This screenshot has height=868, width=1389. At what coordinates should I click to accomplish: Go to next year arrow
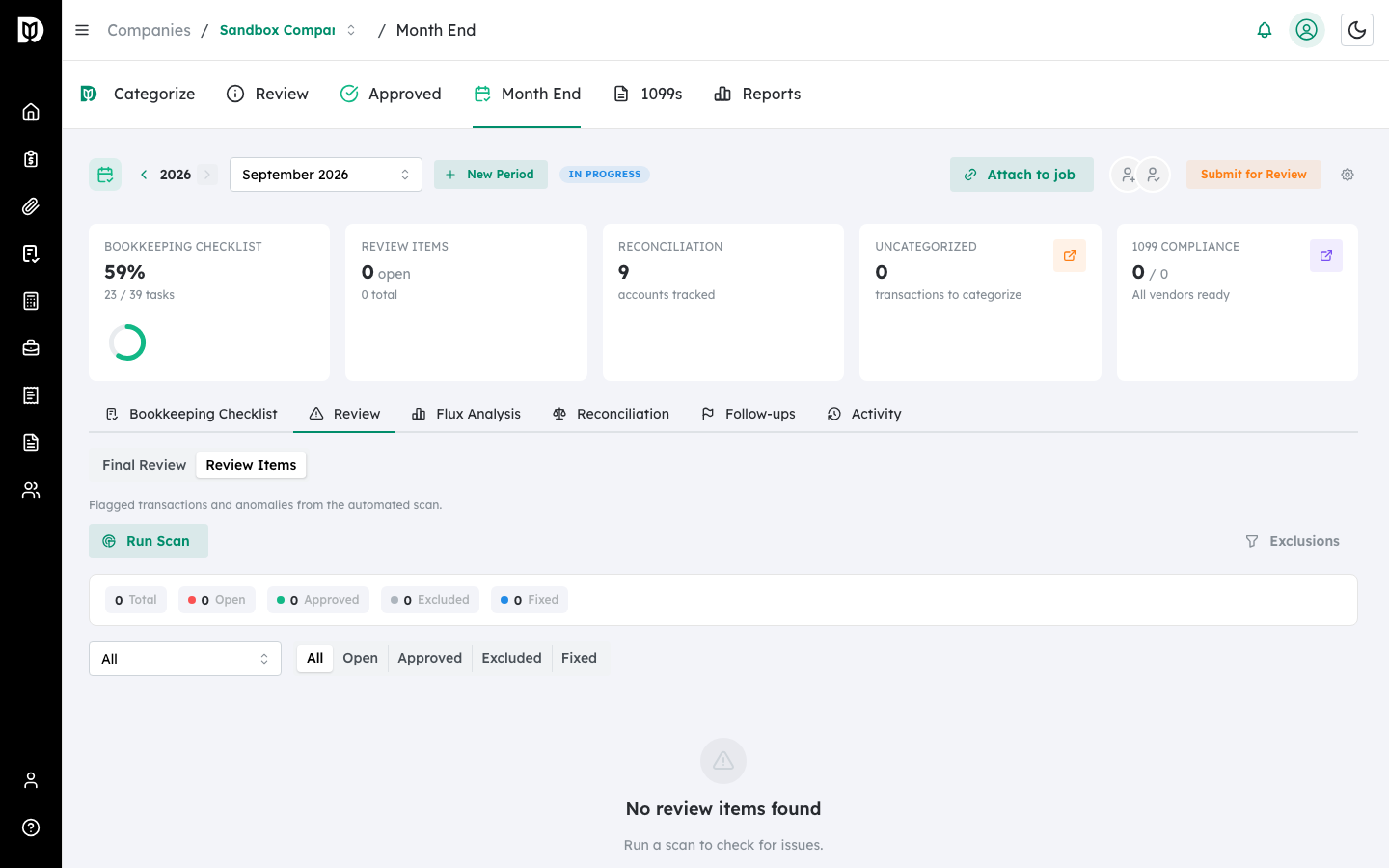(x=207, y=175)
